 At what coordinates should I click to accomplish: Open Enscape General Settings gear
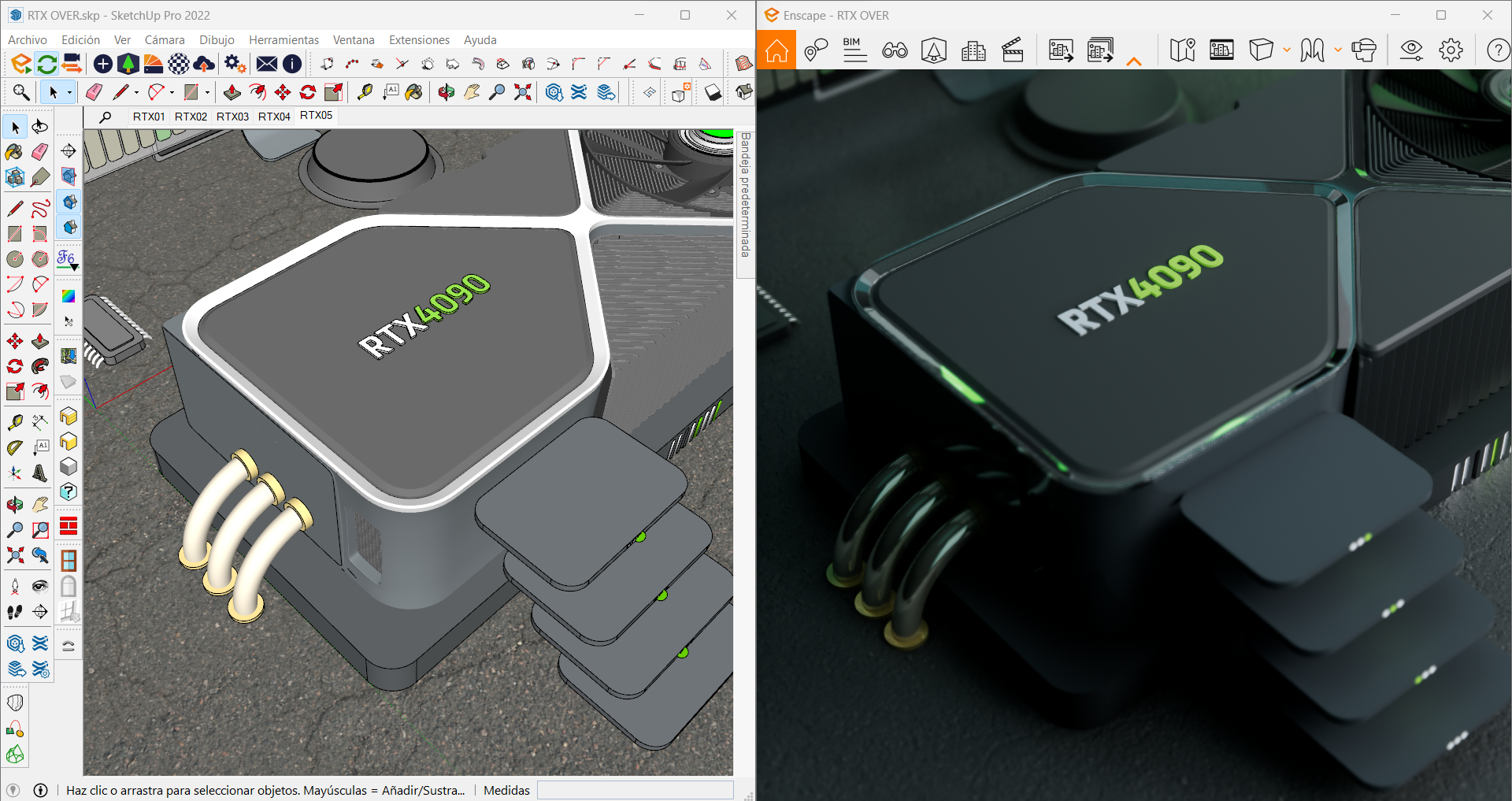pos(1451,50)
